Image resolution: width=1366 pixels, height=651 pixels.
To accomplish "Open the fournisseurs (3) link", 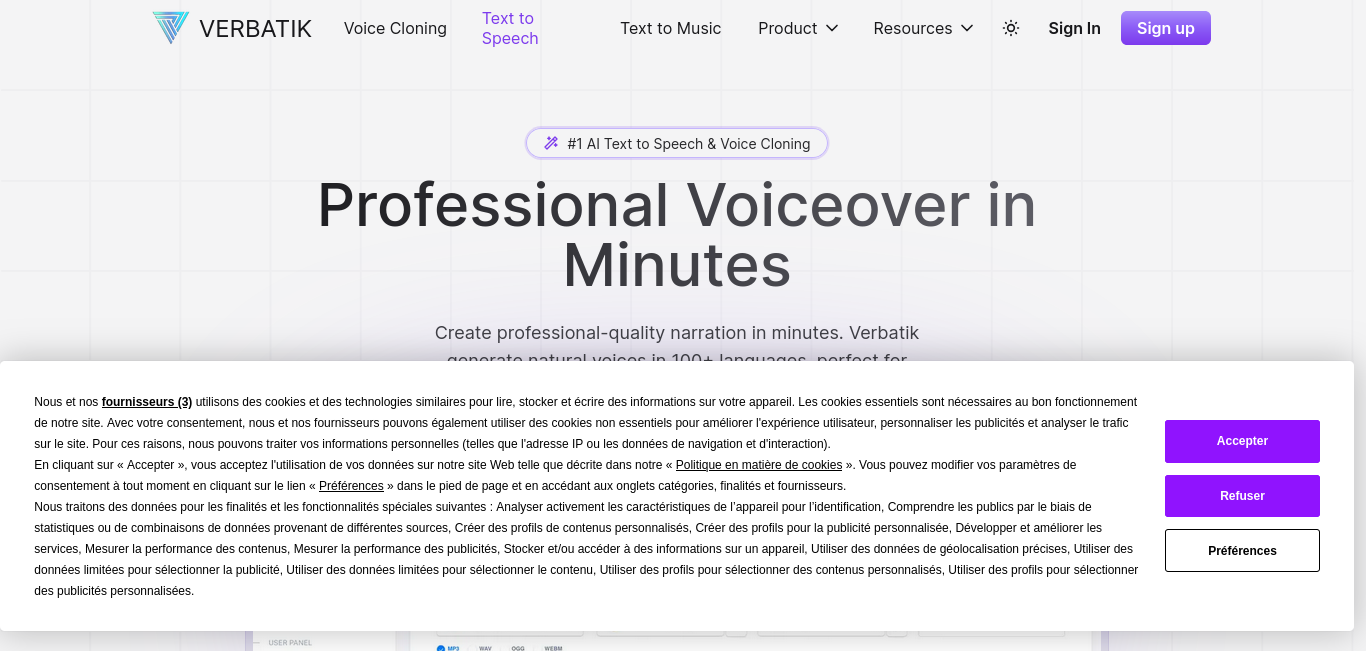I will click(147, 402).
